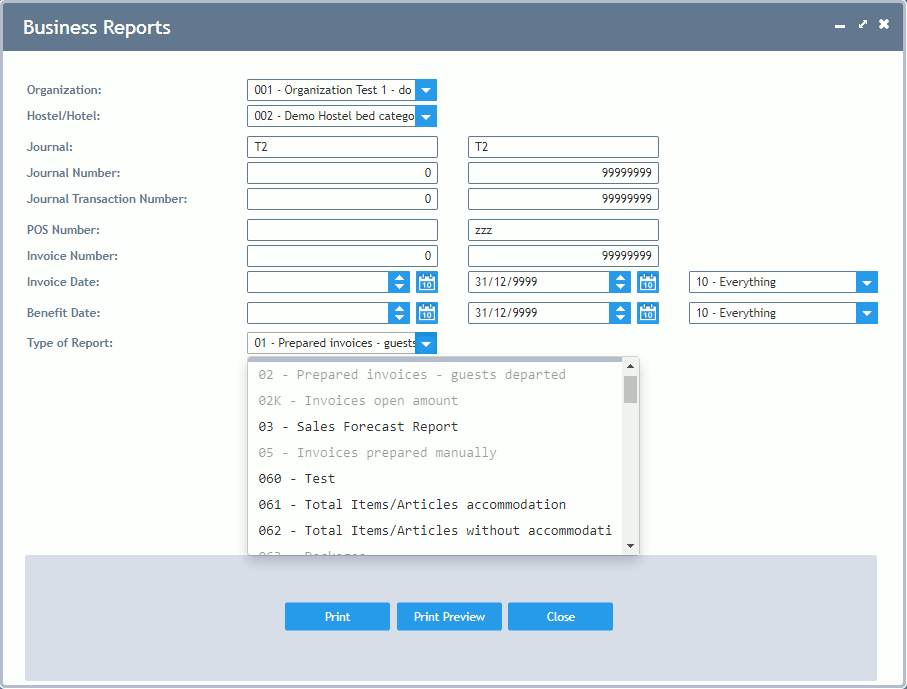Viewport: 907px width, 689px height.
Task: Minimize the Business Reports window
Action: 840,25
